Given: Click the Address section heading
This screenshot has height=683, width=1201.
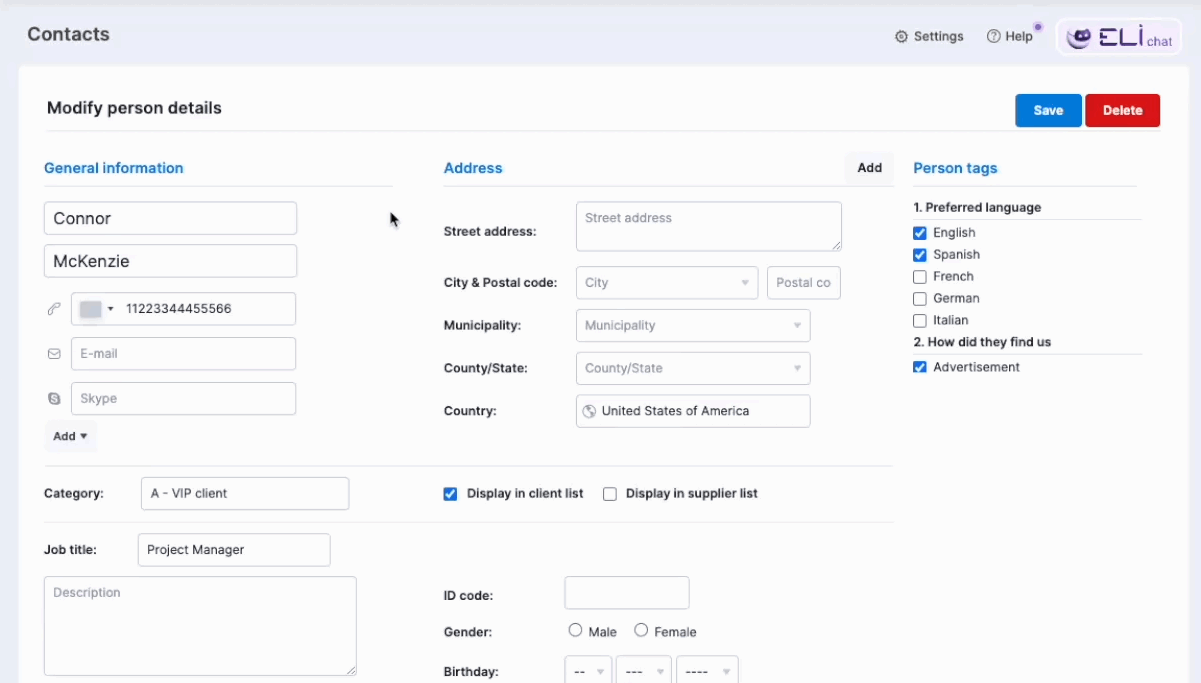Looking at the screenshot, I should 473,168.
